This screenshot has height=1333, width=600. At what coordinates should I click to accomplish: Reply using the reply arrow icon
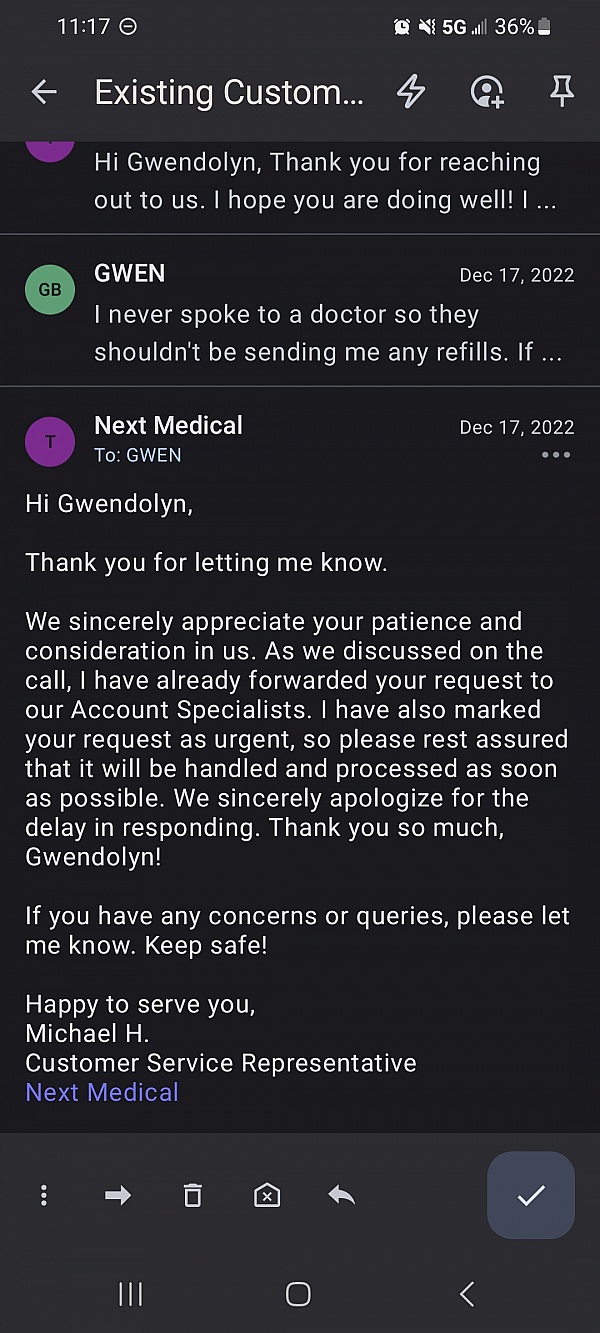[x=340, y=1195]
